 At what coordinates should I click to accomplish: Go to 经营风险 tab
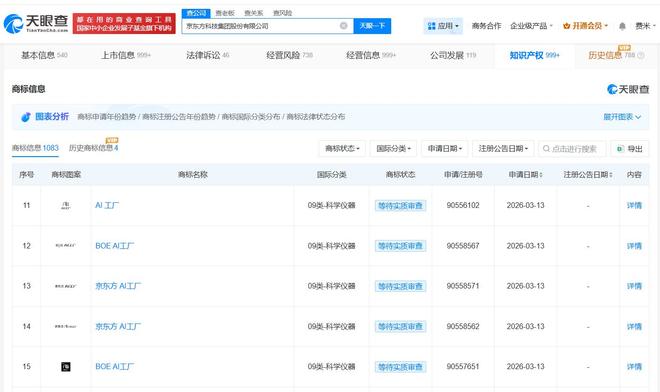pos(289,55)
